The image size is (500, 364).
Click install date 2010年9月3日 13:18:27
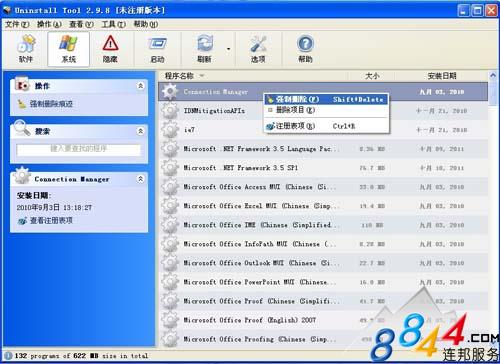54,207
